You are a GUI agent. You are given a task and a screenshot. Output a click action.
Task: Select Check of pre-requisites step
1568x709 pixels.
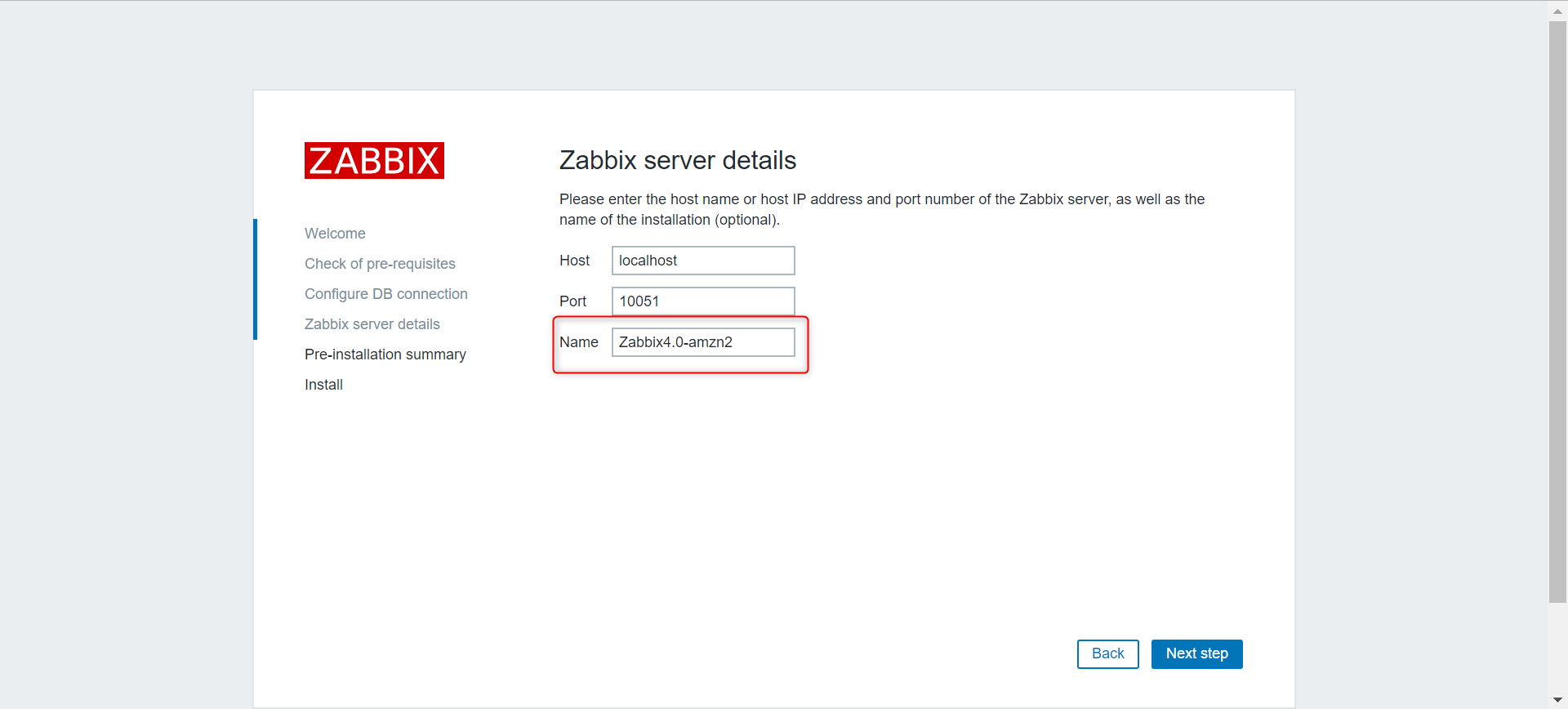380,264
